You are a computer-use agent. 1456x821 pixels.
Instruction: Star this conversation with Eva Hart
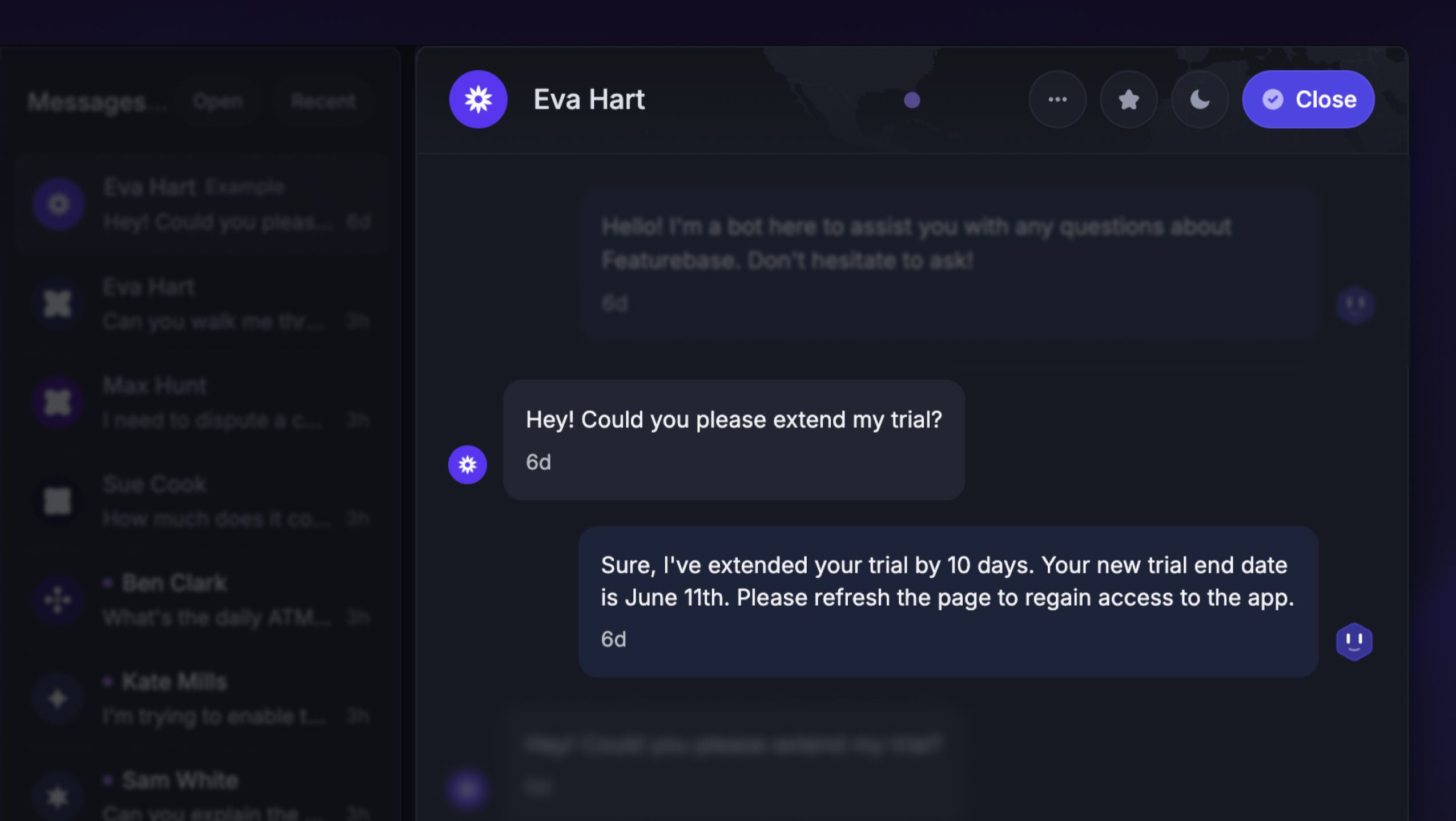(x=1128, y=99)
